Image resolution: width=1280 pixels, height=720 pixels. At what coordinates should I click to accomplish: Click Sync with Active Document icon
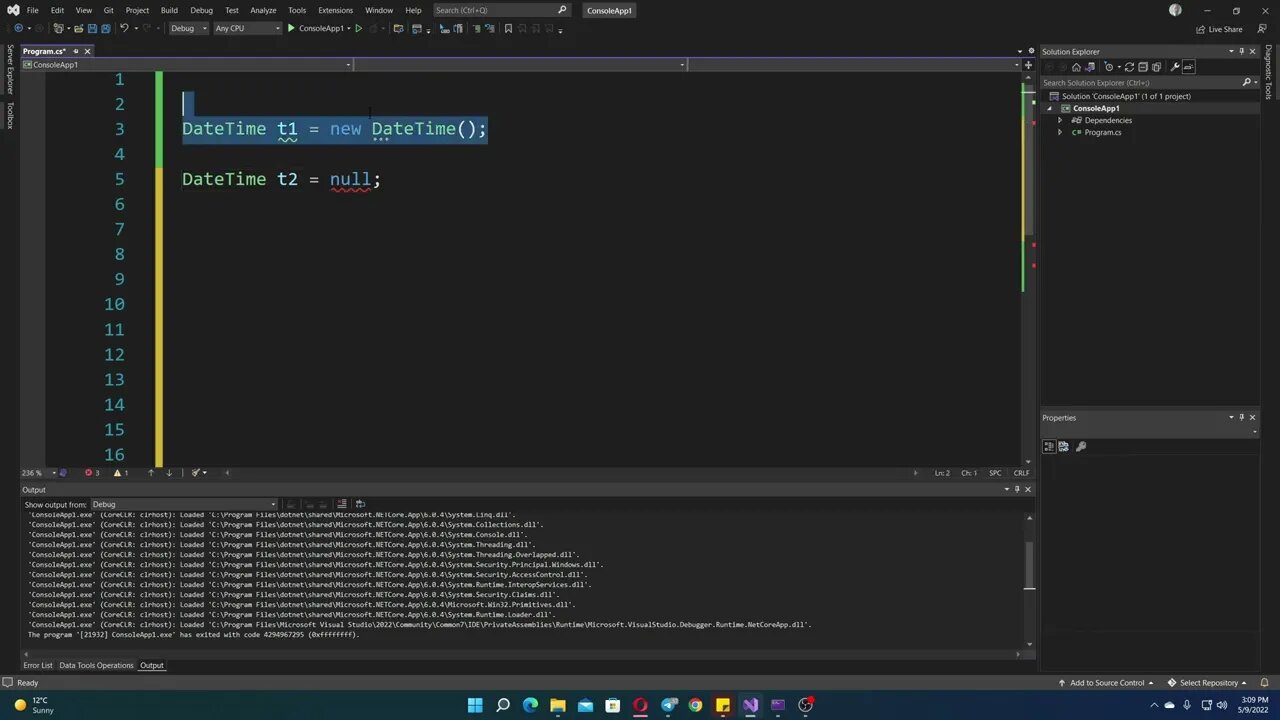click(x=1129, y=67)
